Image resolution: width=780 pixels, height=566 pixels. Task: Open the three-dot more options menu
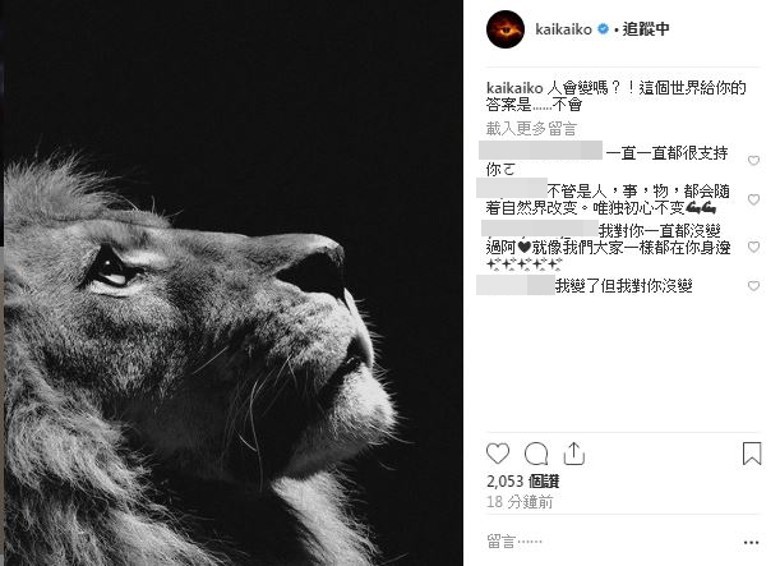[x=751, y=542]
